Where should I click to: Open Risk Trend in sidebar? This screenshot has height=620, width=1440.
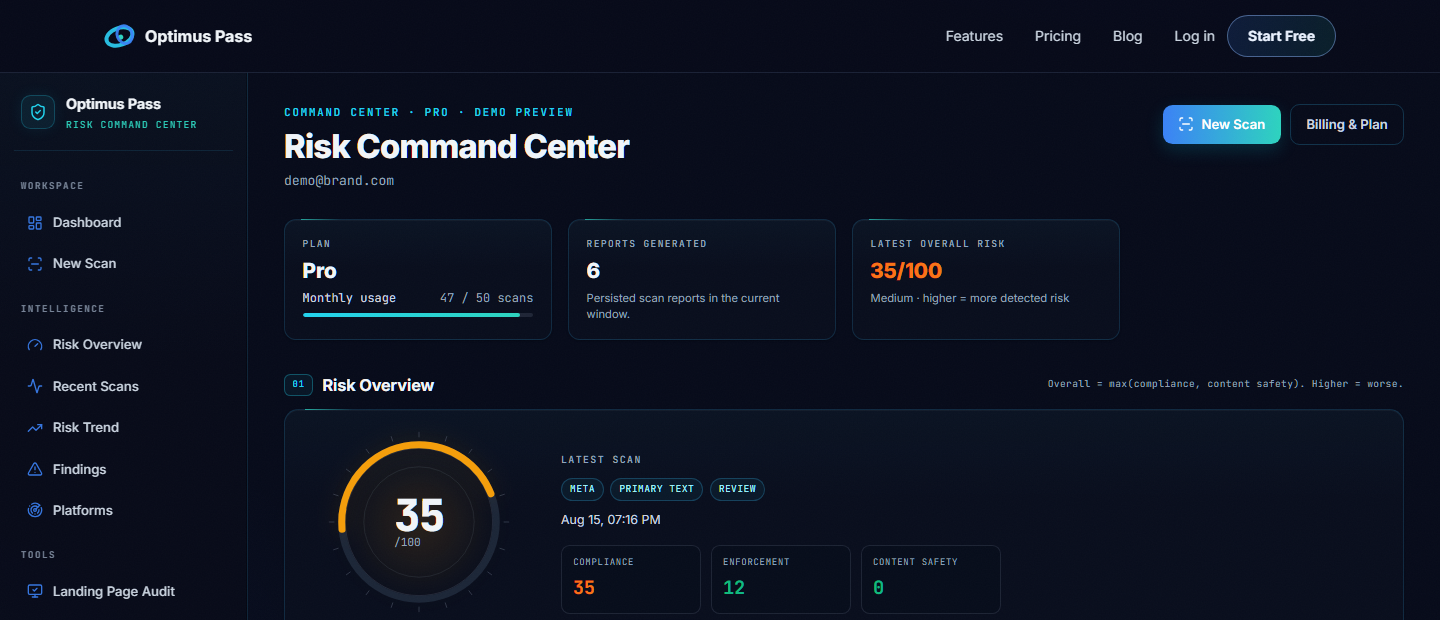pos(124,428)
